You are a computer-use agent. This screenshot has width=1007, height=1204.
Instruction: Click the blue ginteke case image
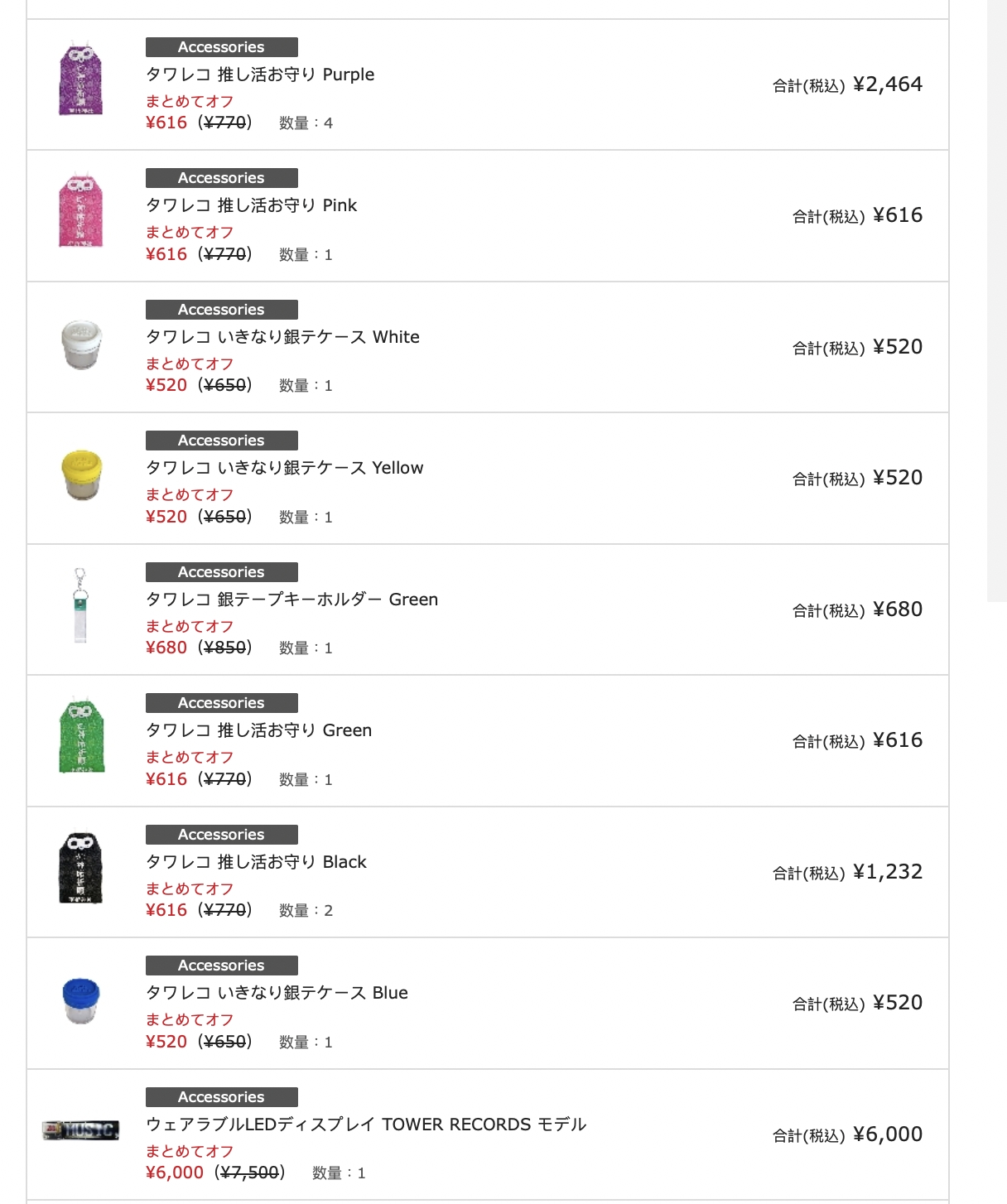point(81,1000)
